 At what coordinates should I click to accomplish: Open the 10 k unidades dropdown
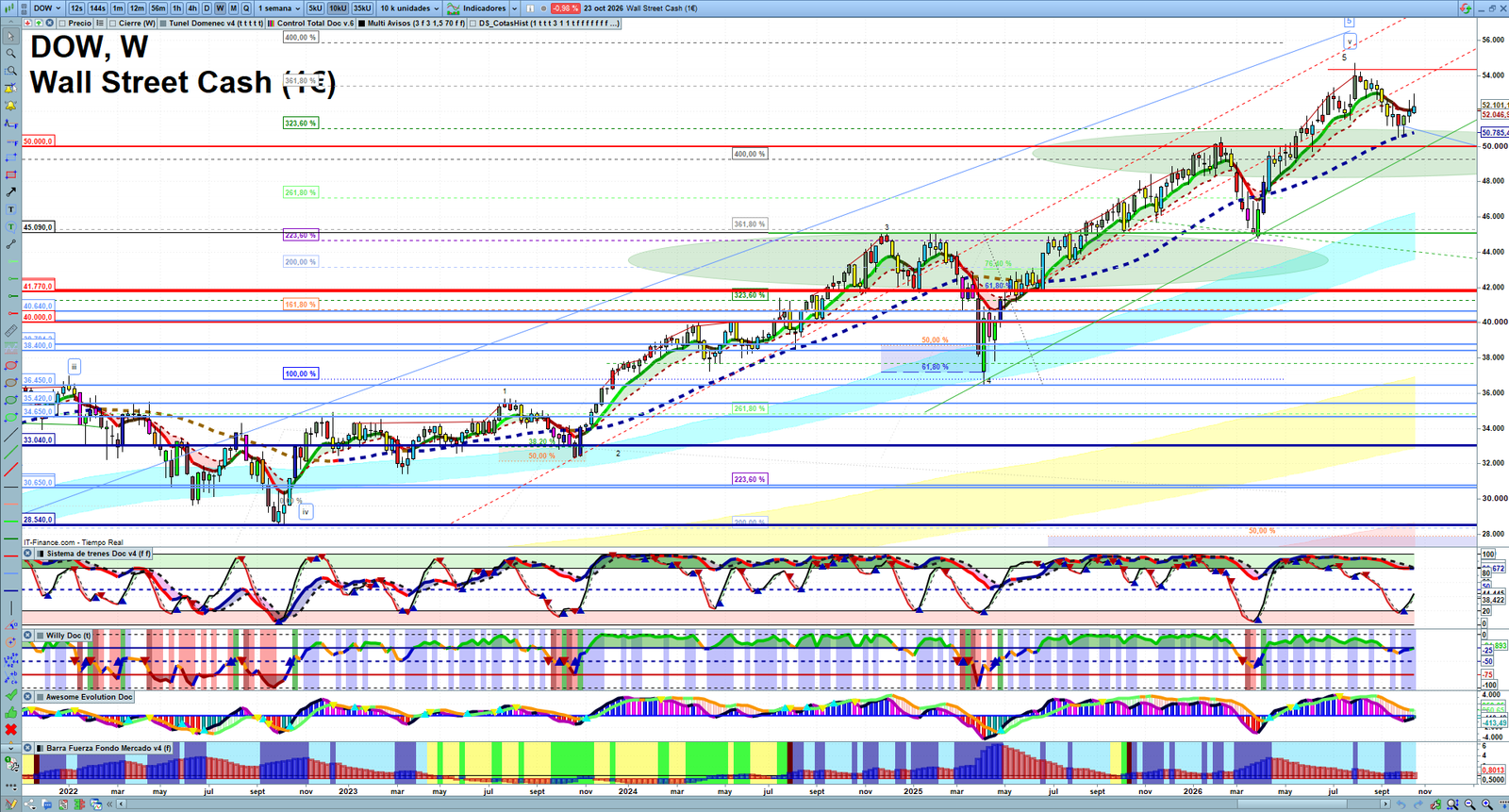click(x=409, y=8)
